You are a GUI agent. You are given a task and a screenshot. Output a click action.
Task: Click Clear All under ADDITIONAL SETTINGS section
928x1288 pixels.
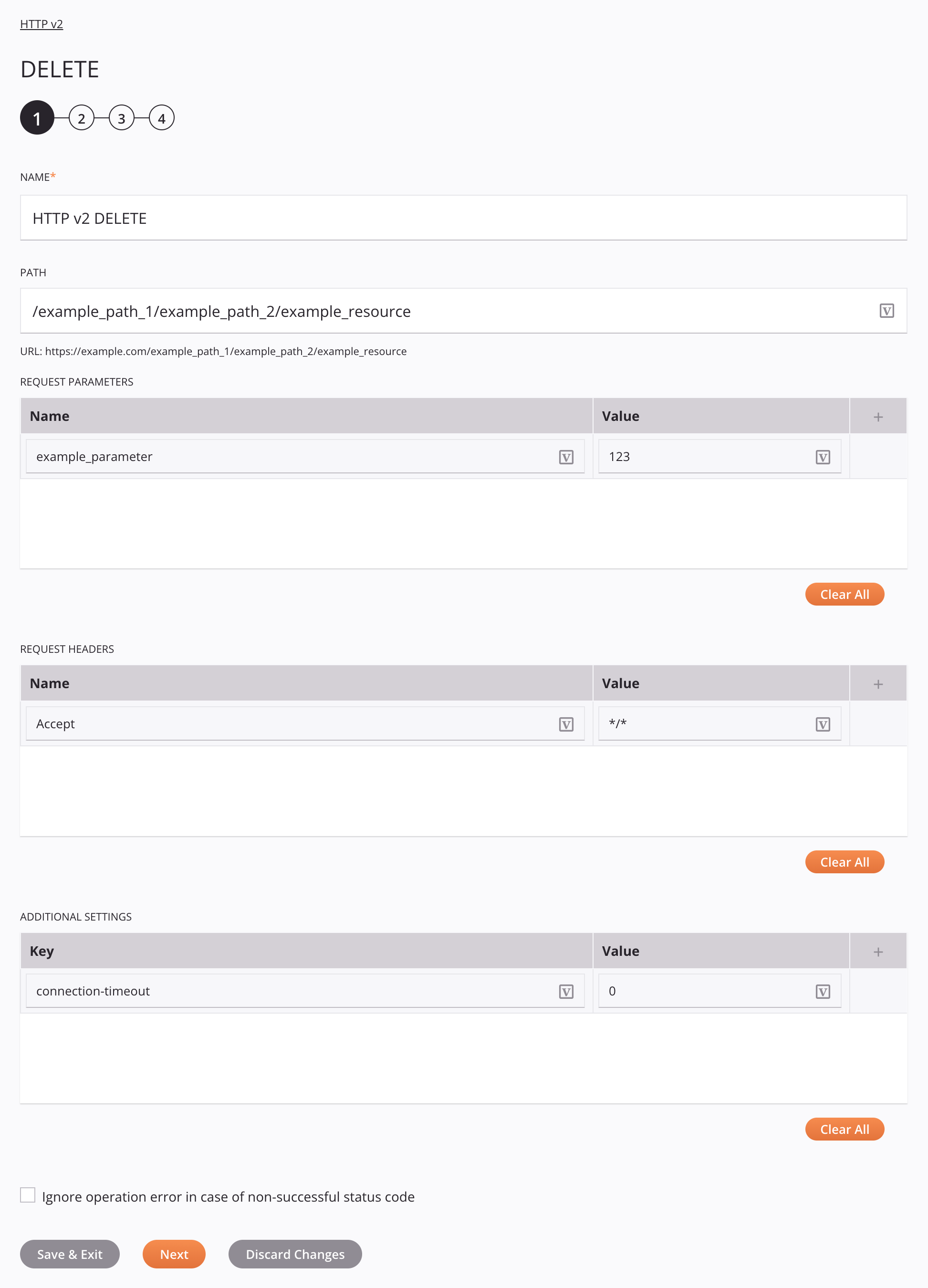845,1129
